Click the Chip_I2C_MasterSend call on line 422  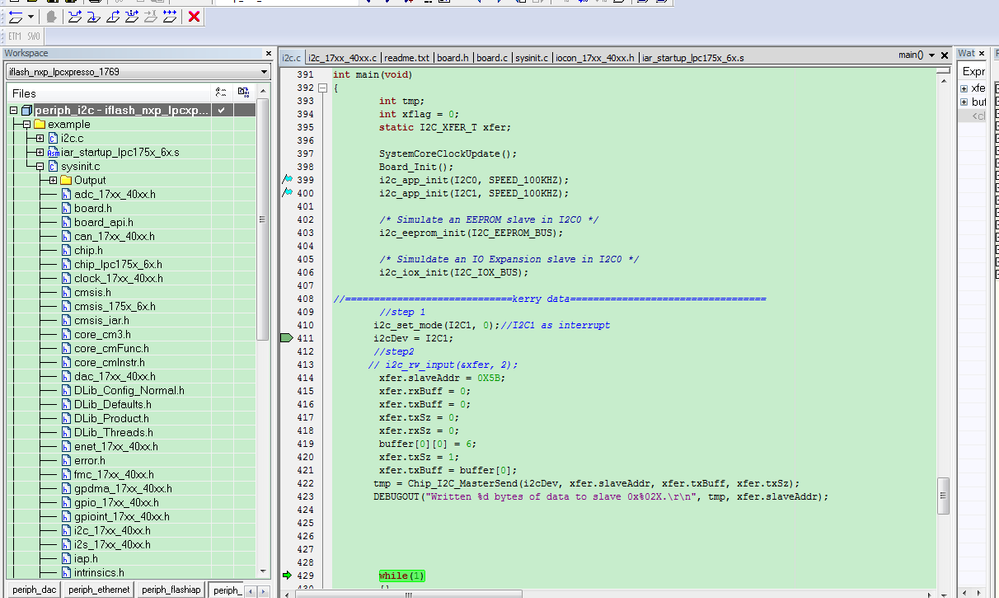pos(586,483)
